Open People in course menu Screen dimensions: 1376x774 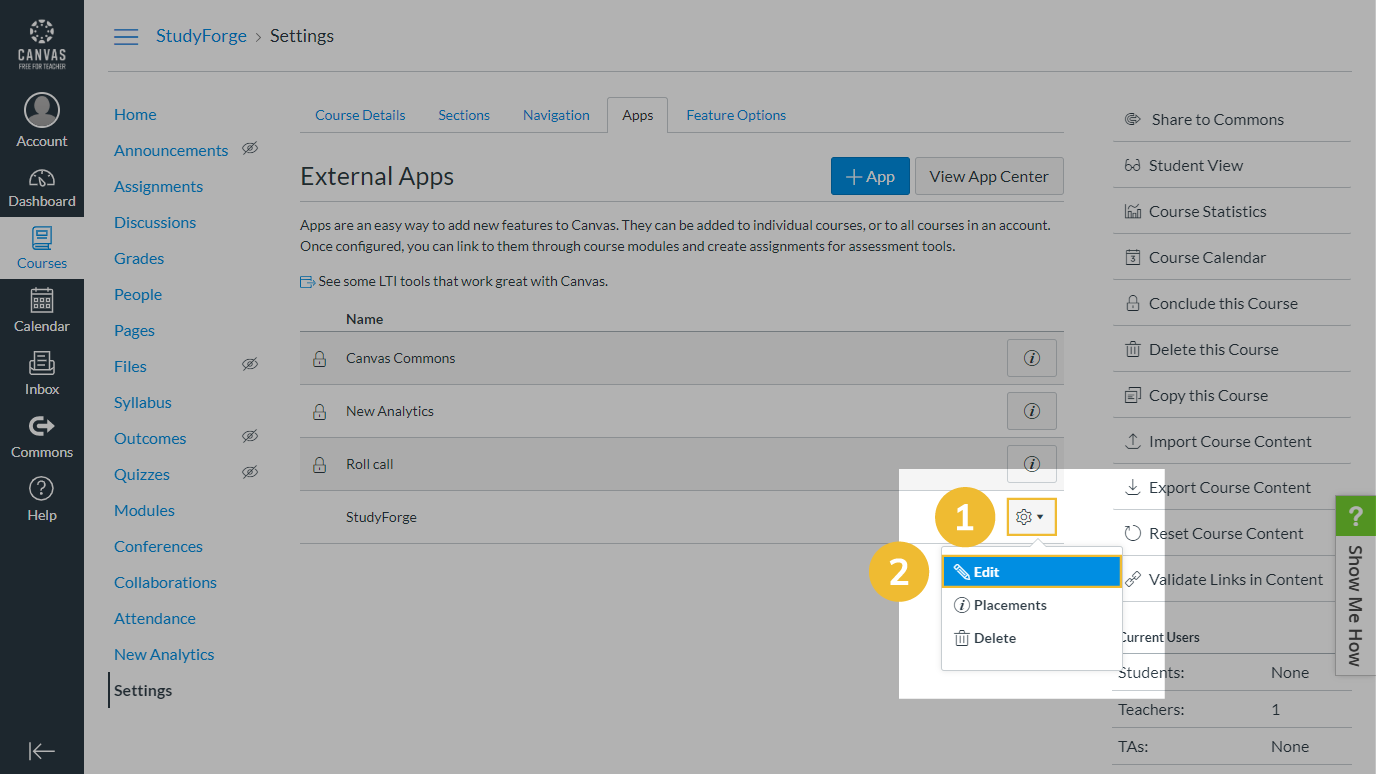tap(138, 294)
